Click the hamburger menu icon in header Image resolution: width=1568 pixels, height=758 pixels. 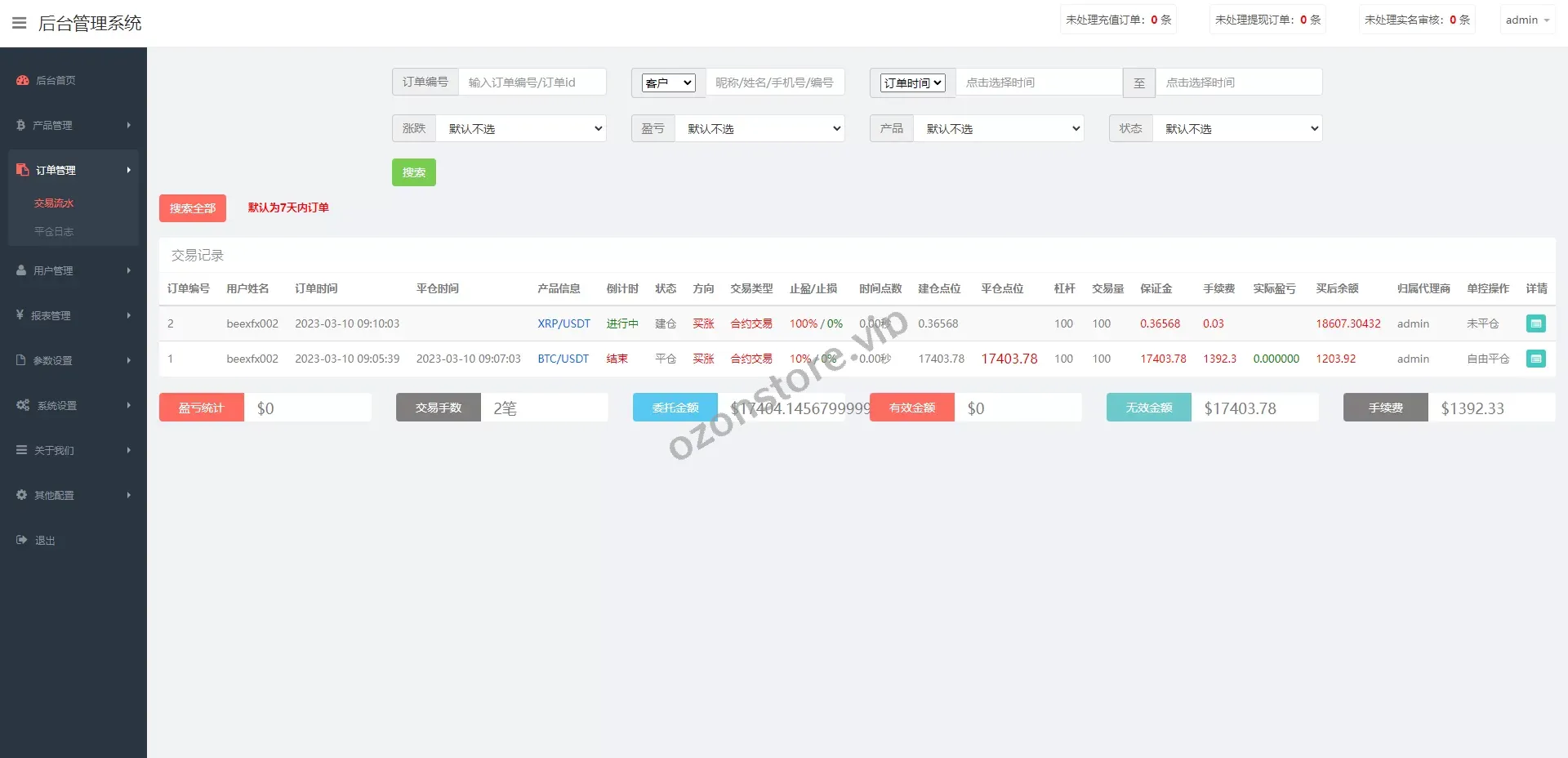20,23
